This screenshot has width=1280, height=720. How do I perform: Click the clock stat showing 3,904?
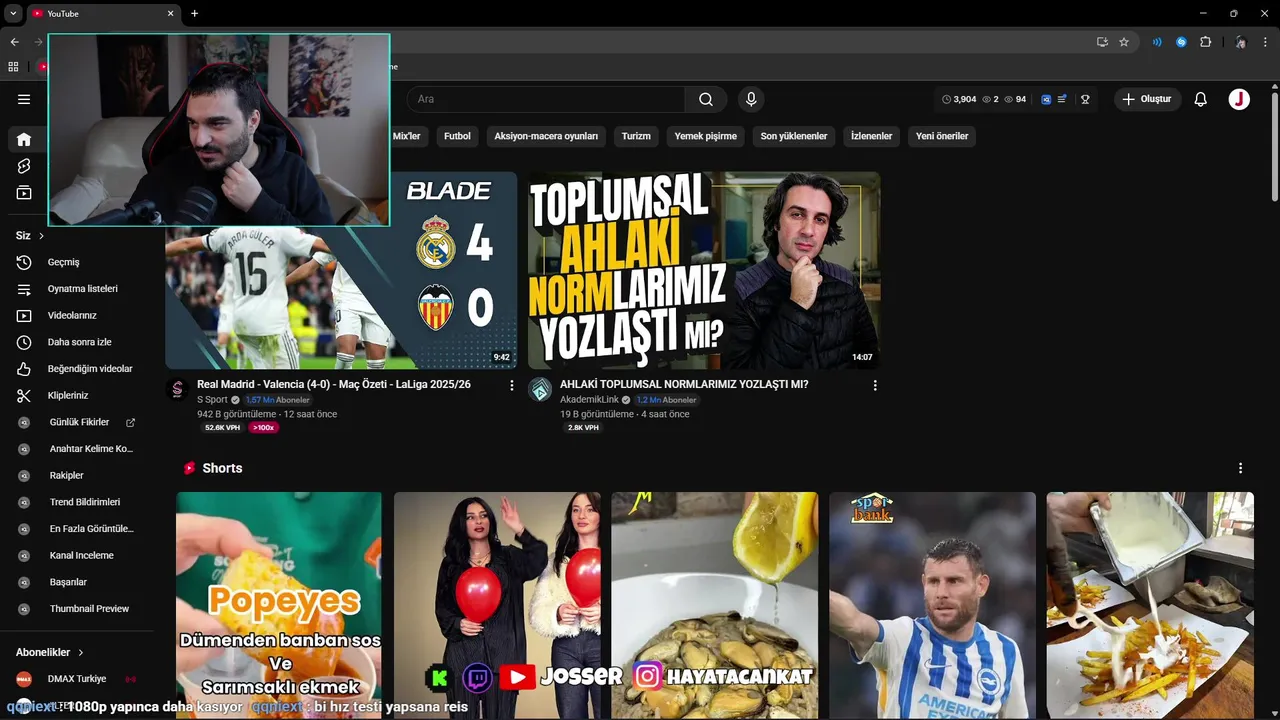(x=959, y=99)
